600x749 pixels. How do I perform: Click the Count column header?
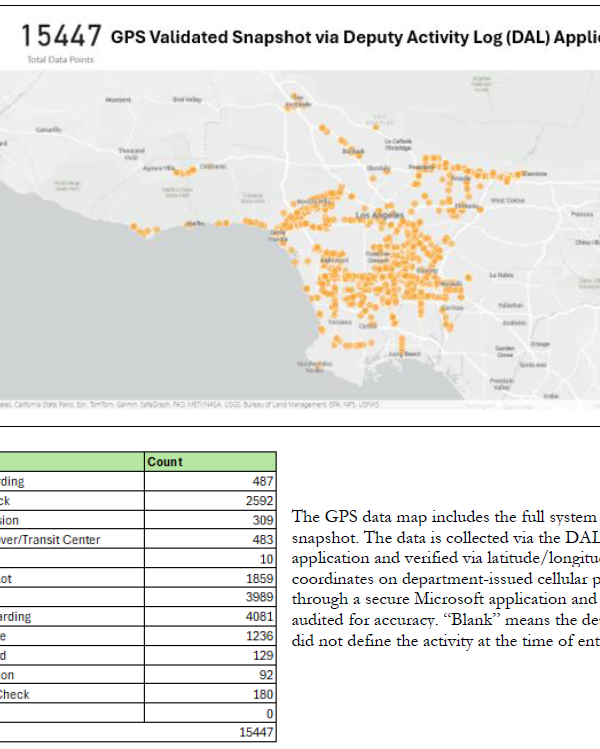165,462
